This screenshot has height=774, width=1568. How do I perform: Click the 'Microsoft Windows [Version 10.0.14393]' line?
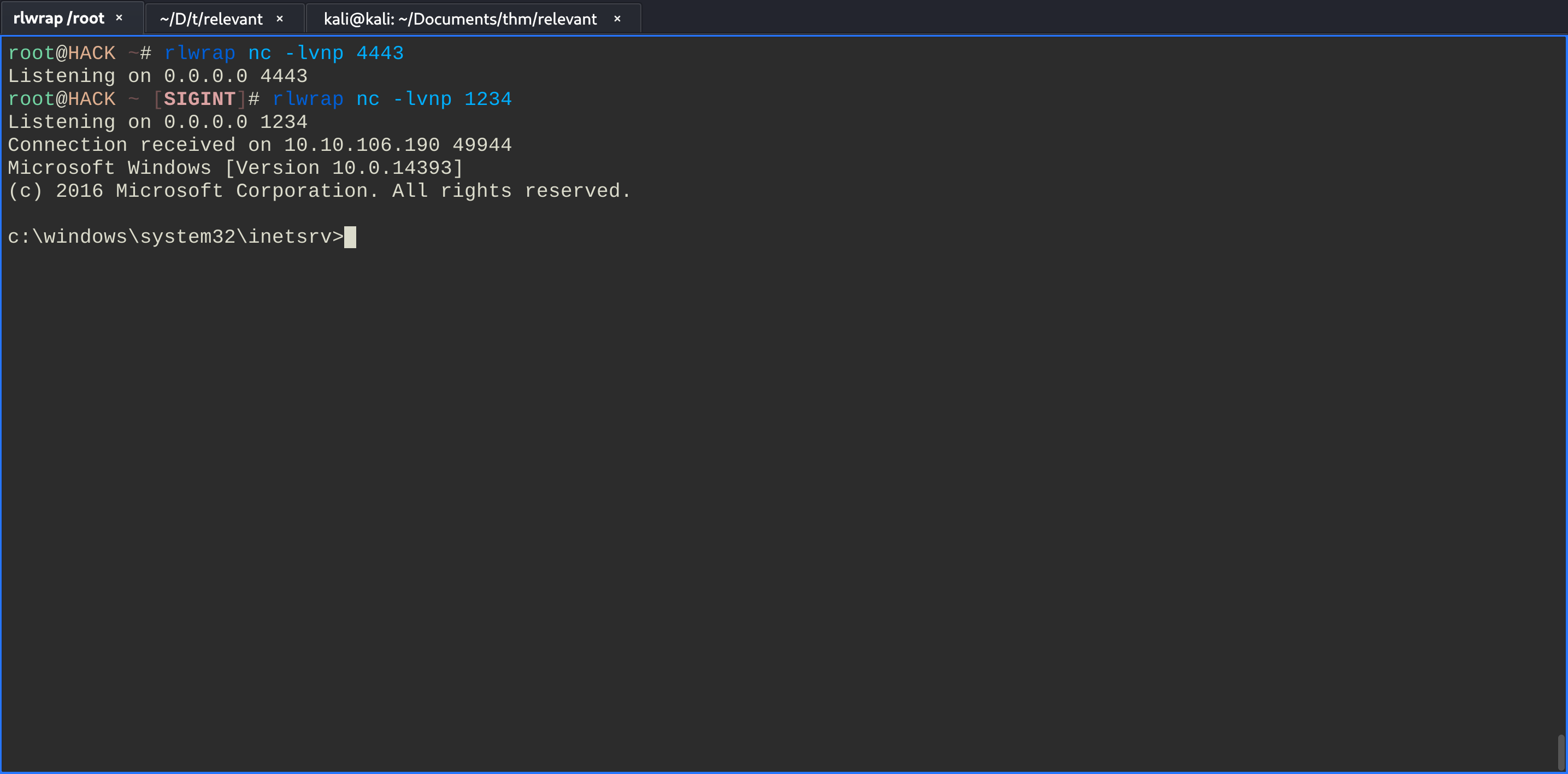point(235,168)
